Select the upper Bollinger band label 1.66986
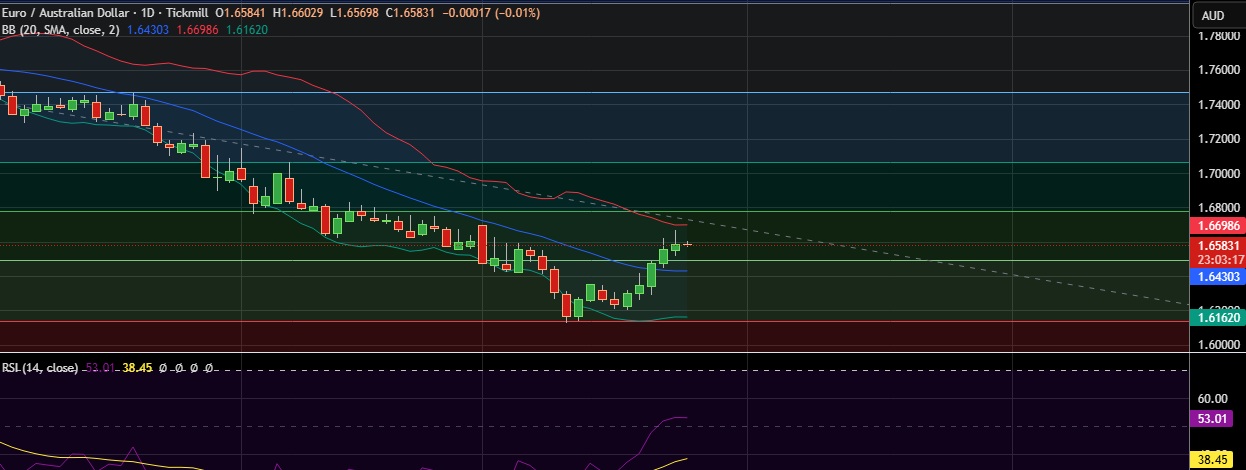Image resolution: width=1246 pixels, height=470 pixels. tap(1217, 227)
